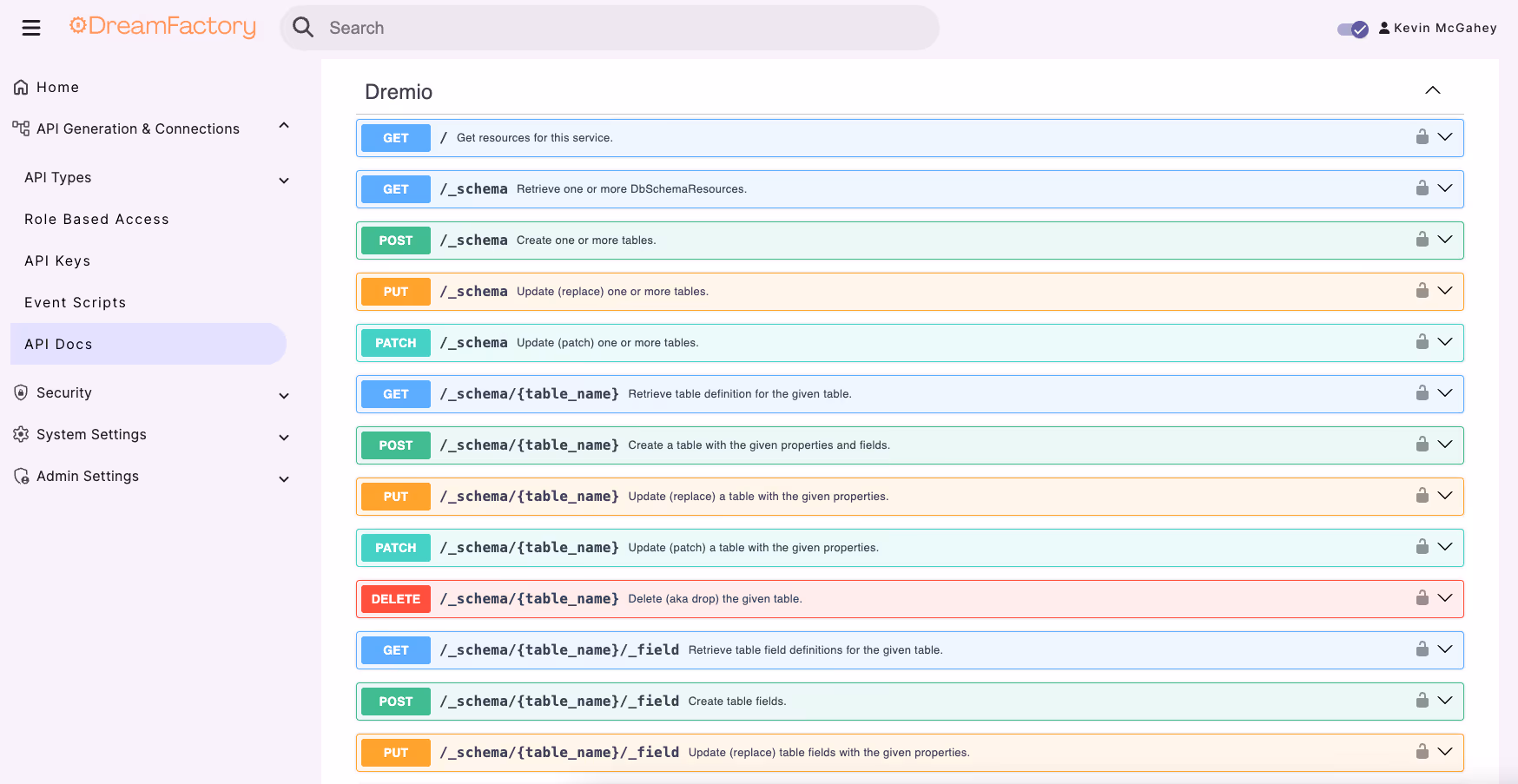This screenshot has height=784, width=1518.
Task: Expand the Security menu chevron
Action: tap(284, 396)
